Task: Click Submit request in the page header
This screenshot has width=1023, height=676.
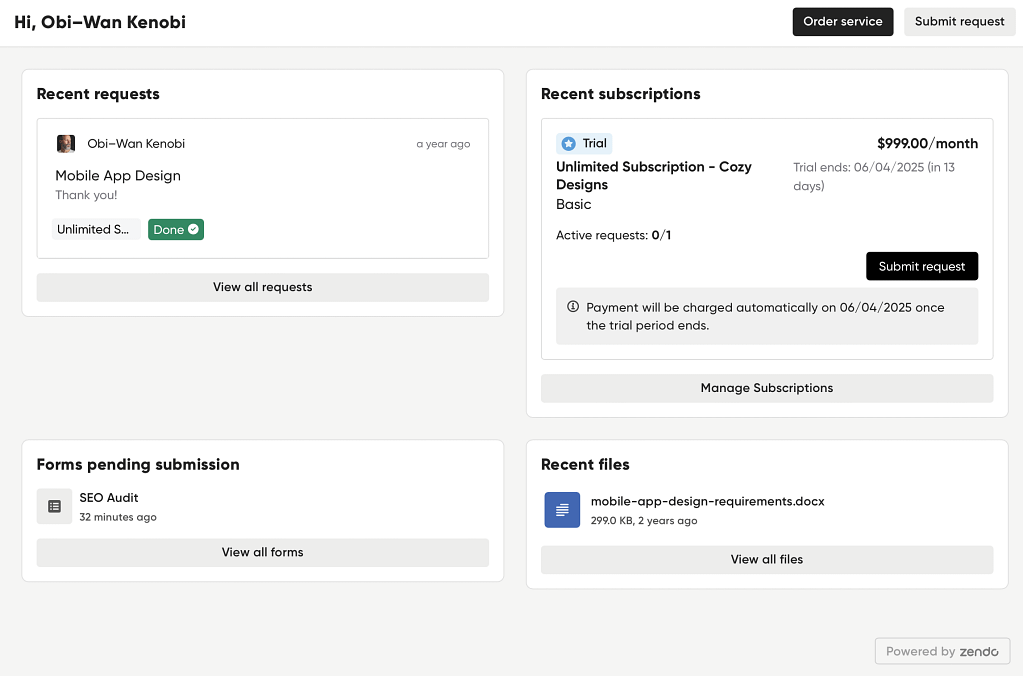Action: [959, 22]
